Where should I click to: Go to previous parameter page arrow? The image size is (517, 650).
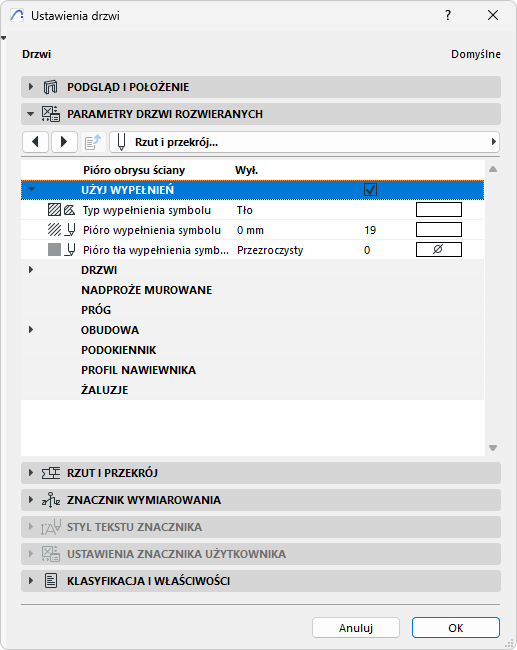35,142
